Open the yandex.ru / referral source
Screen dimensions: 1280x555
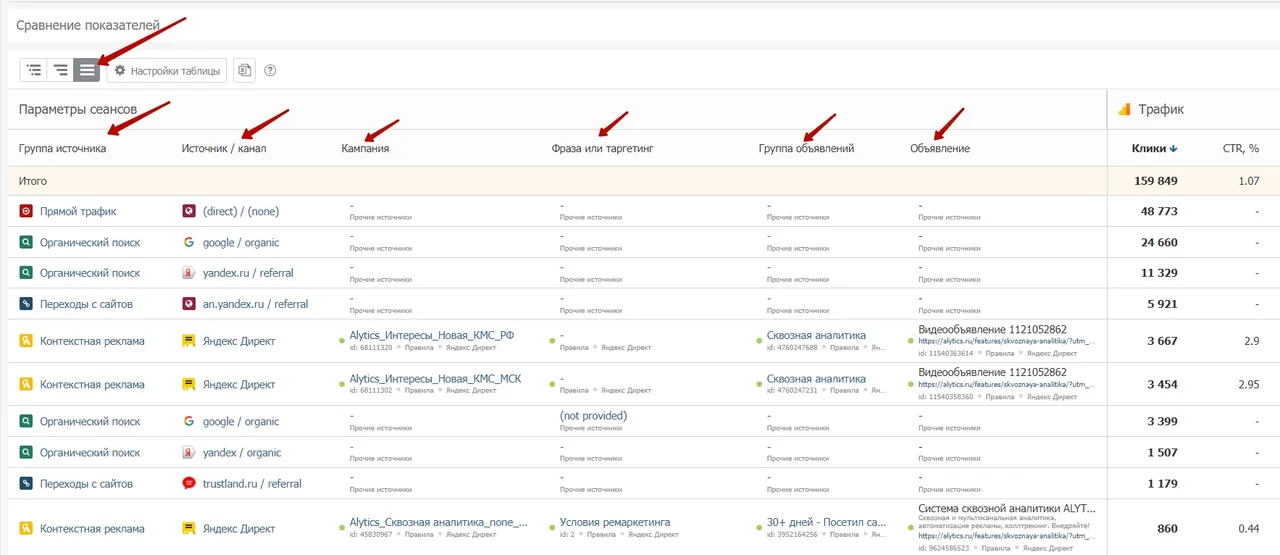(248, 272)
